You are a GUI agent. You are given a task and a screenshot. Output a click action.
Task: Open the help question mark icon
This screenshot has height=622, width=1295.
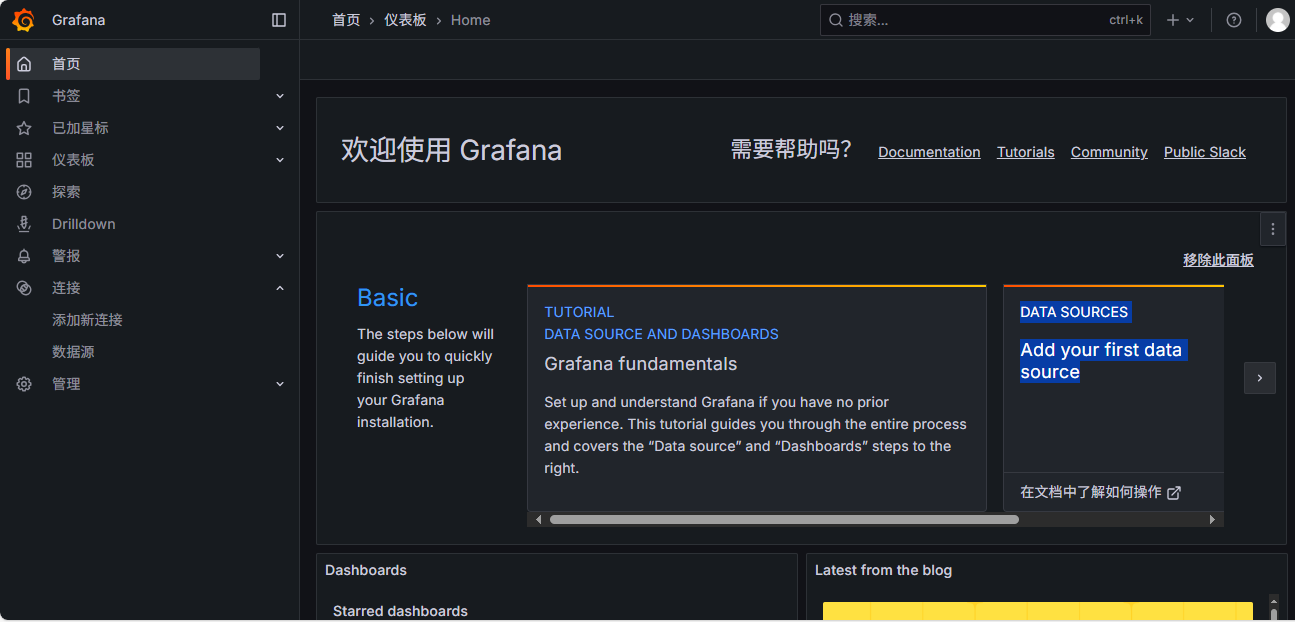coord(1234,20)
